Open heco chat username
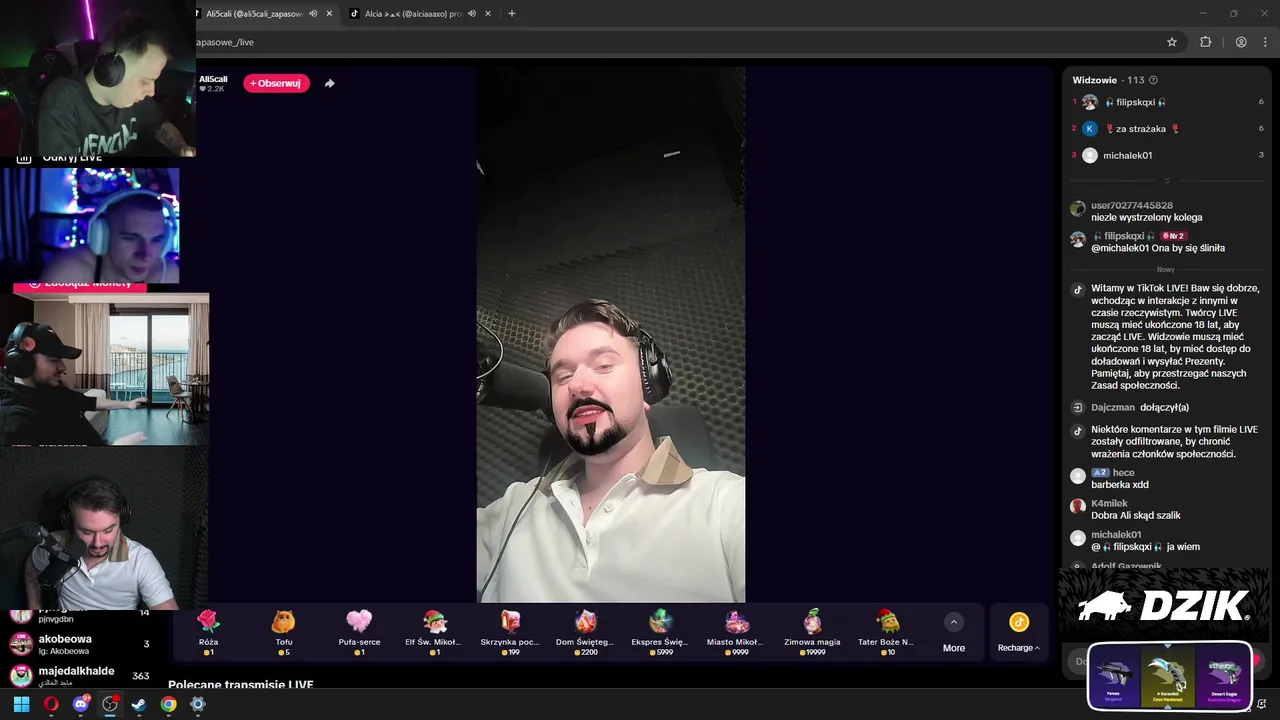The width and height of the screenshot is (1280, 720). click(x=1124, y=473)
